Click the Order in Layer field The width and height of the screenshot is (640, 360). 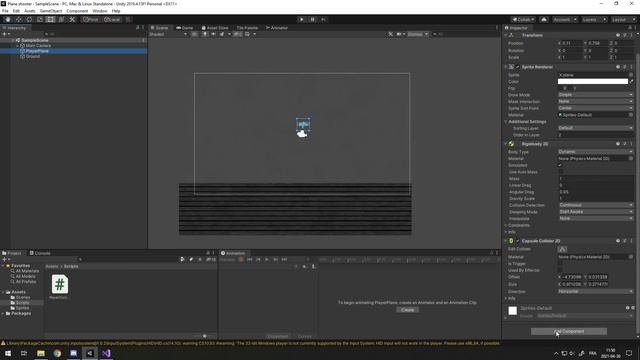tap(596, 135)
